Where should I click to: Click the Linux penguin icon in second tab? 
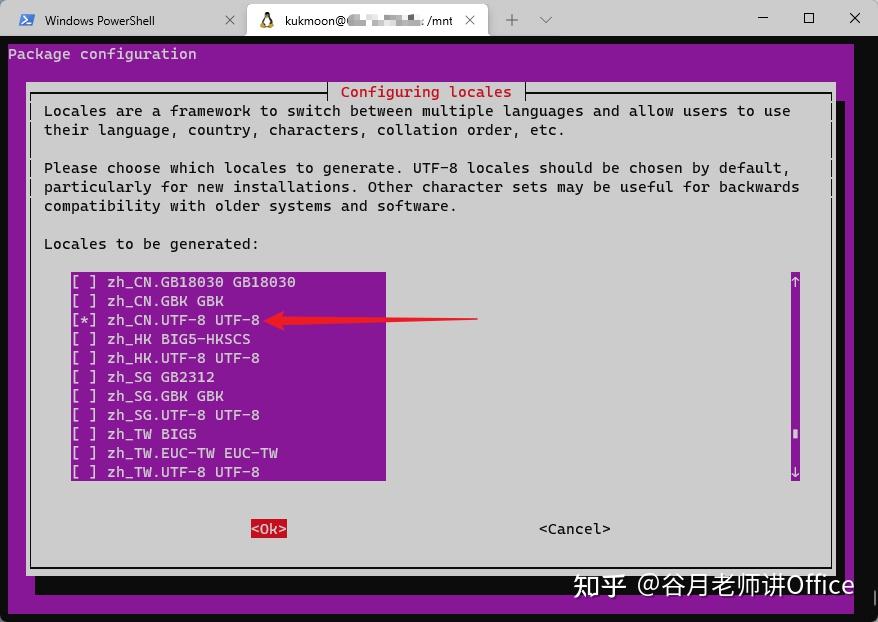267,20
